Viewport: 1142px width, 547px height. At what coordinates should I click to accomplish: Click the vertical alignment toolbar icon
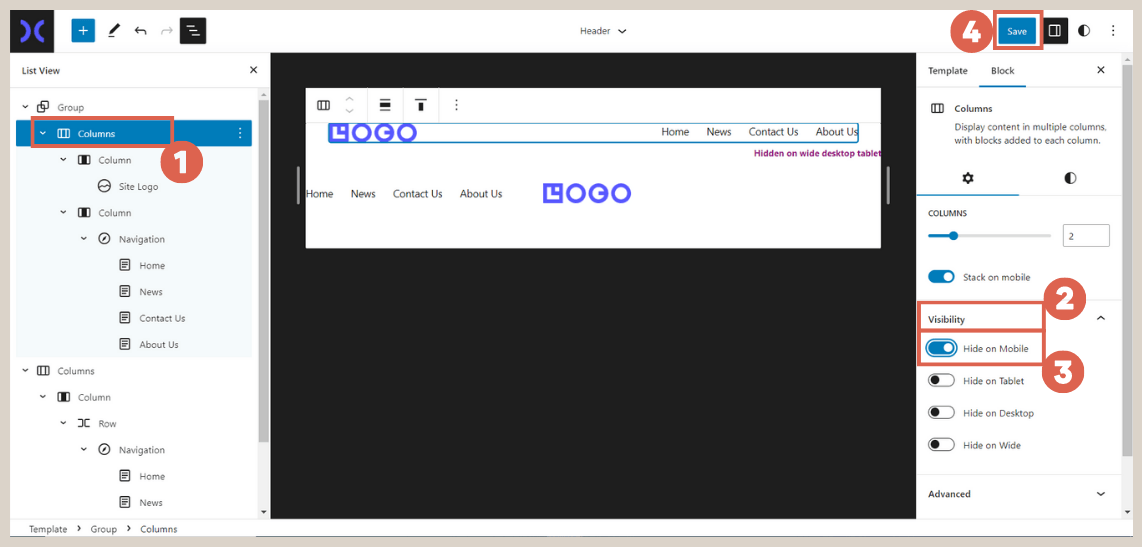click(421, 105)
